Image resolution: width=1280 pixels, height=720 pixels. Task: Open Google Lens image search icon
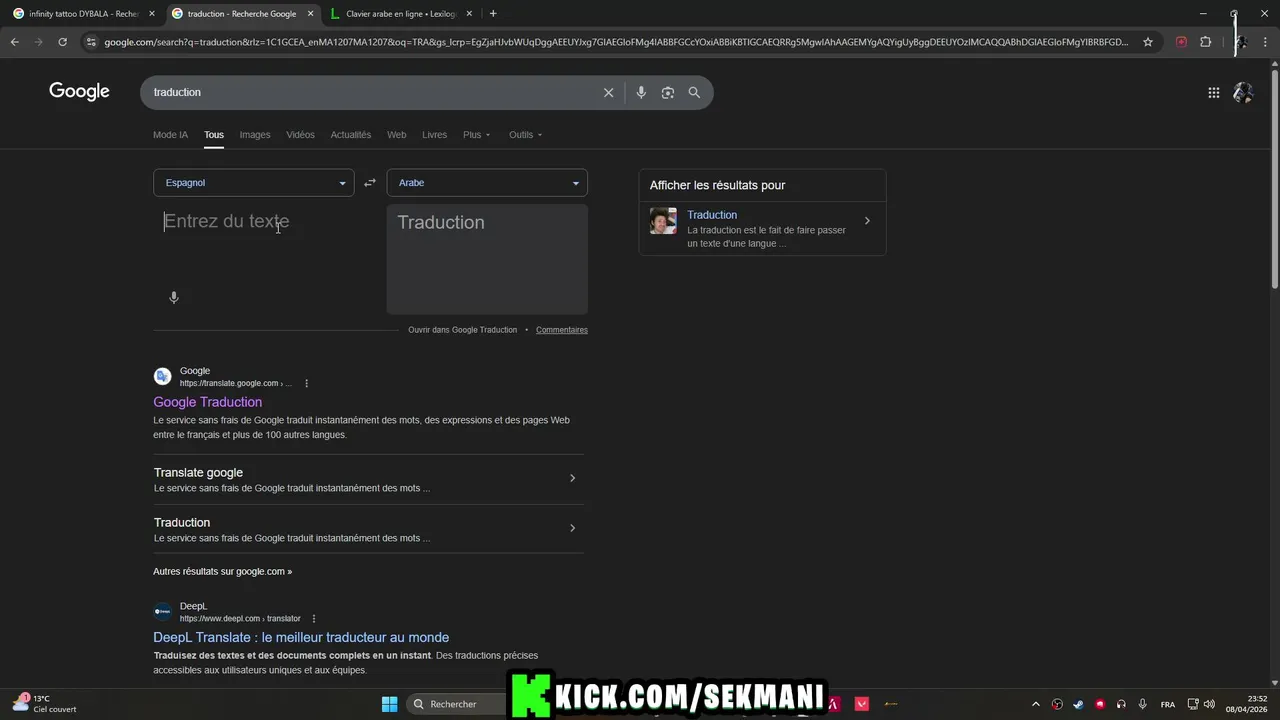668,92
